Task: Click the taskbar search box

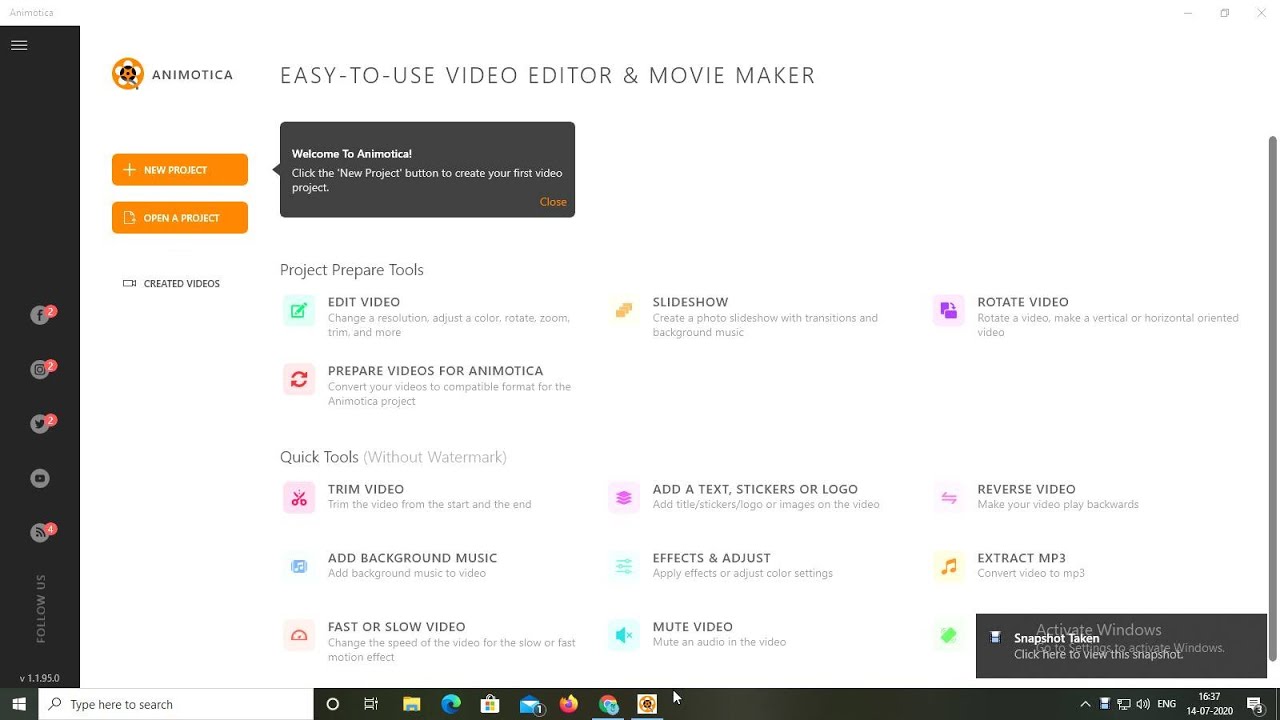Action: [x=176, y=704]
